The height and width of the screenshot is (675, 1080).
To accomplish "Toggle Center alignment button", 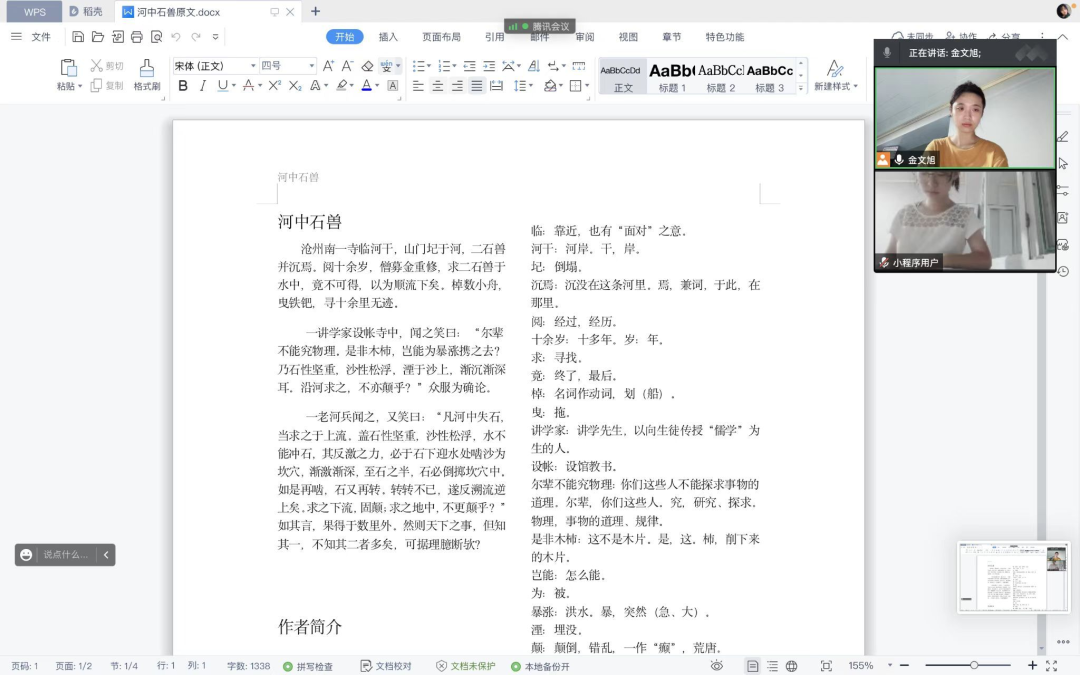I will [x=437, y=85].
